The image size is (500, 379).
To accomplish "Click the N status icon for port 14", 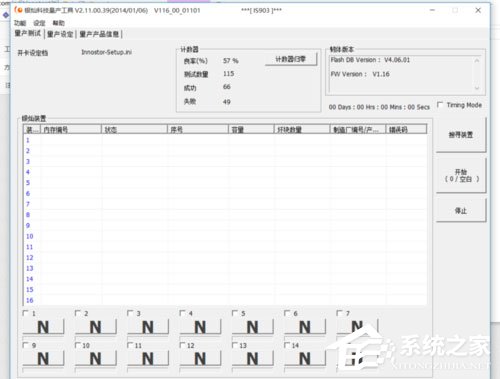I will (x=305, y=359).
